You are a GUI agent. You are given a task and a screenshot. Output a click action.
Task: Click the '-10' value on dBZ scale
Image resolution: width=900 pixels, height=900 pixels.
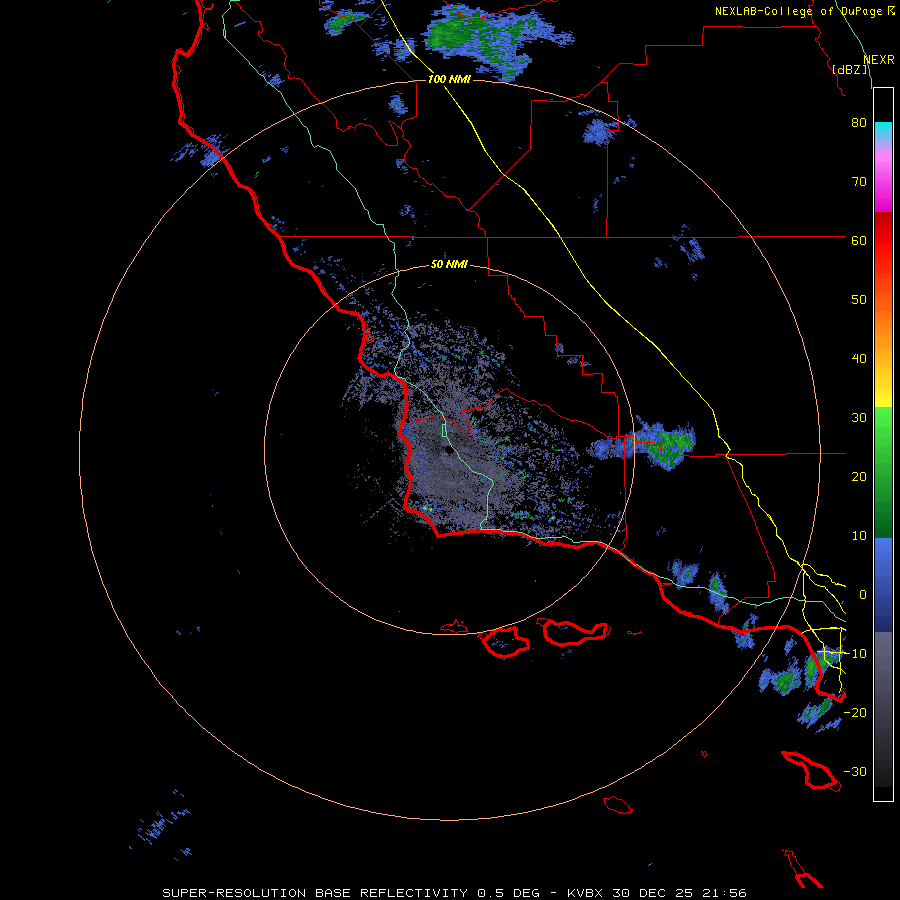coord(855,654)
